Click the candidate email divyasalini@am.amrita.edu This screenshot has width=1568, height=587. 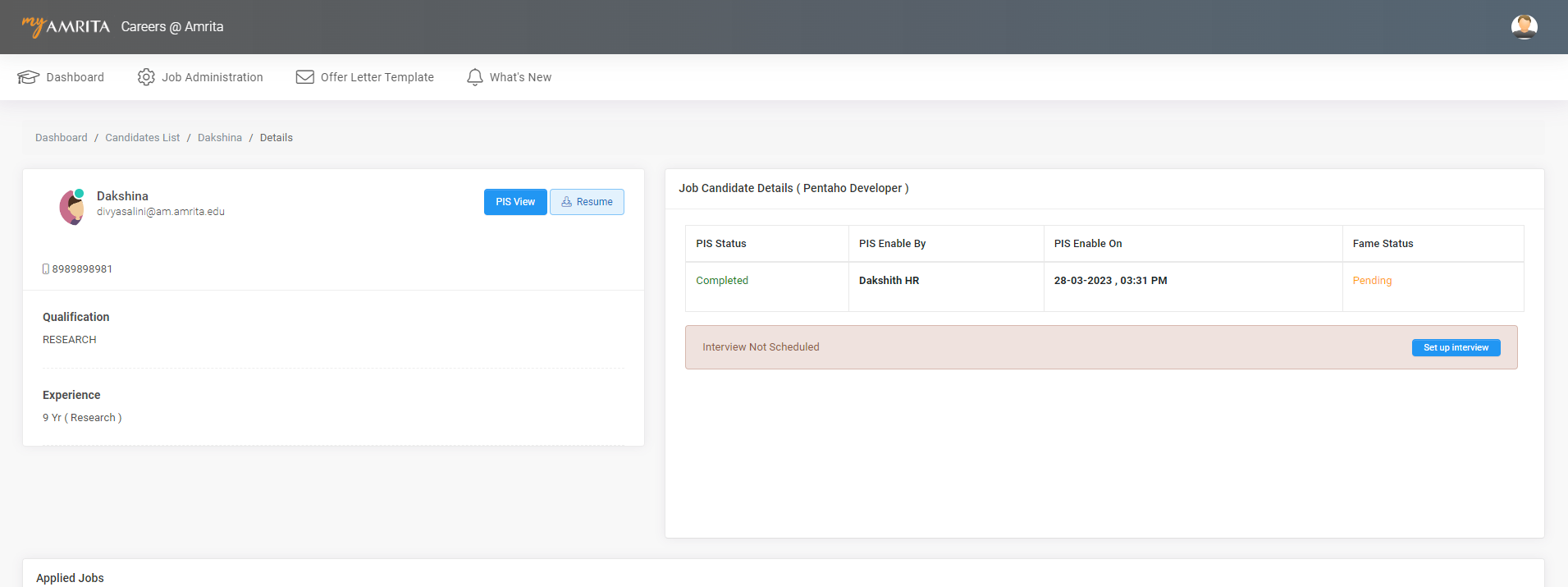(161, 212)
